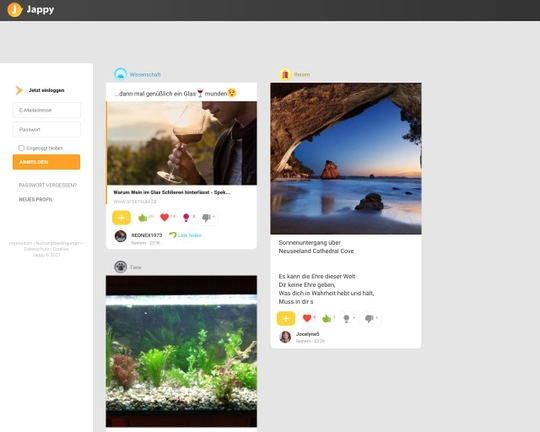Focus the E-Mailadresse input field
Screen dimensions: 540x432
(x=47, y=110)
